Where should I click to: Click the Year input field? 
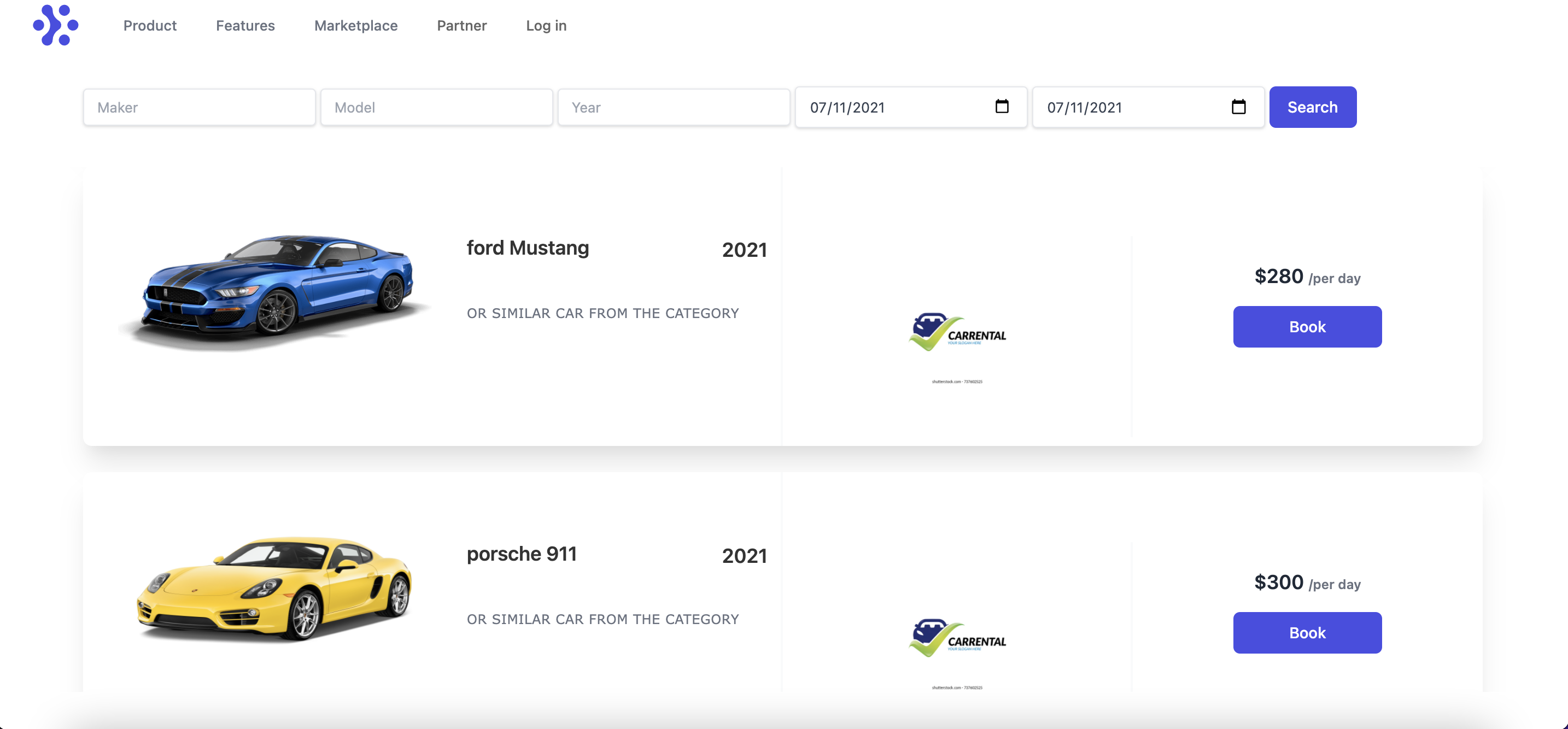click(674, 107)
